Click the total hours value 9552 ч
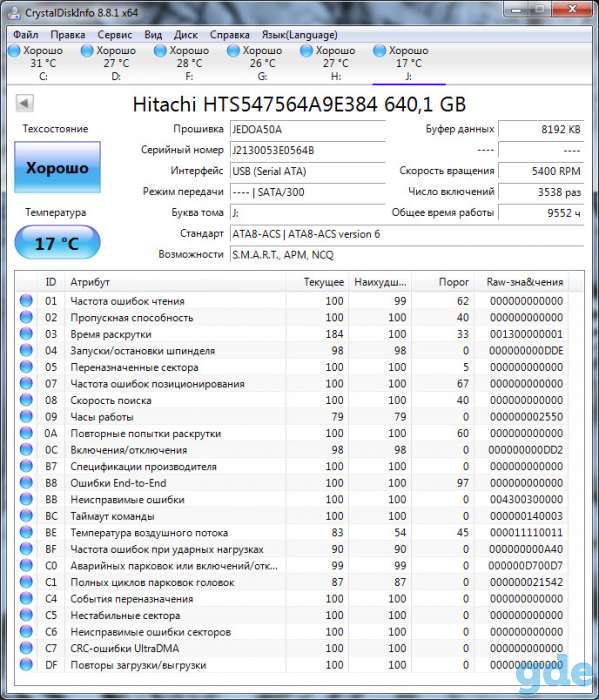599x700 pixels. pos(541,213)
